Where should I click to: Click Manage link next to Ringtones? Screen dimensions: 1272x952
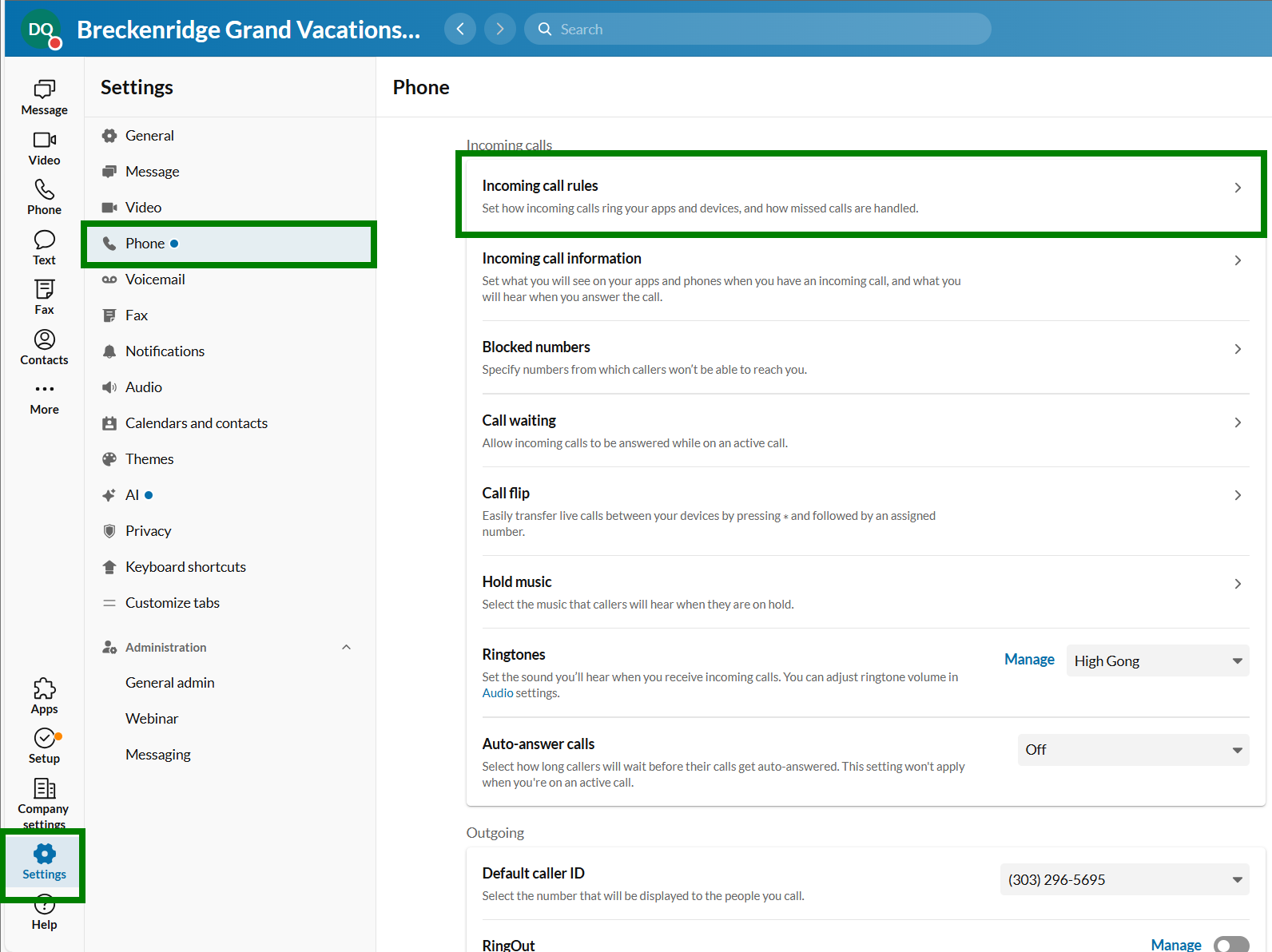click(x=1029, y=660)
